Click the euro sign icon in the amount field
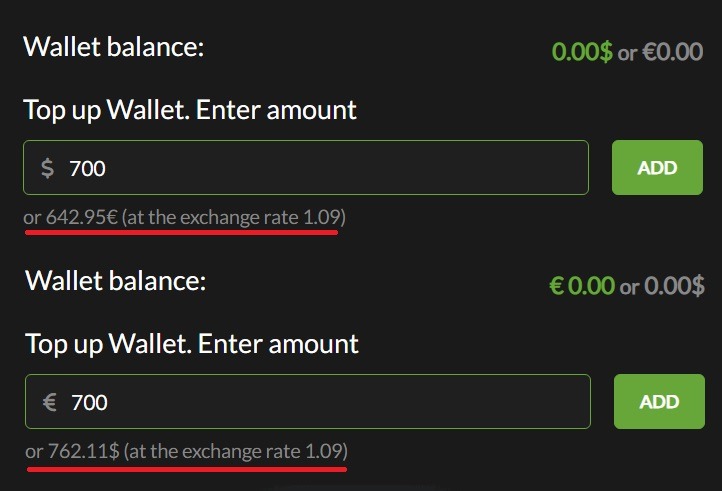The height and width of the screenshot is (491, 722). point(49,402)
